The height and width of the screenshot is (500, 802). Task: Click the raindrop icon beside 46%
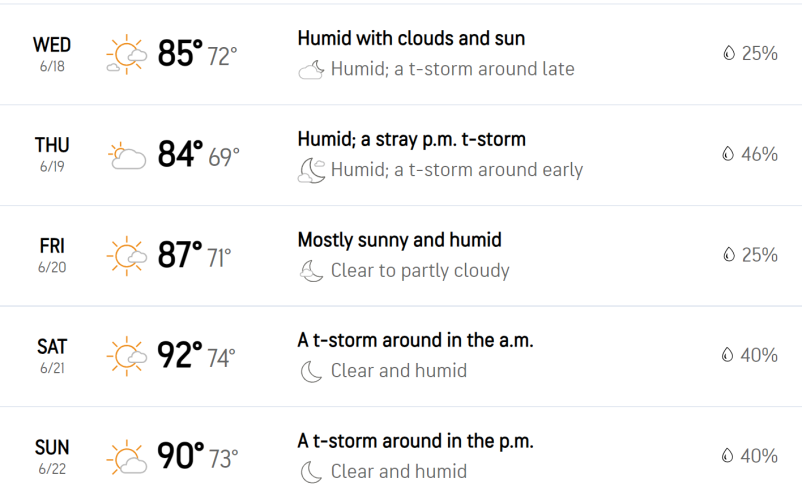[728, 153]
